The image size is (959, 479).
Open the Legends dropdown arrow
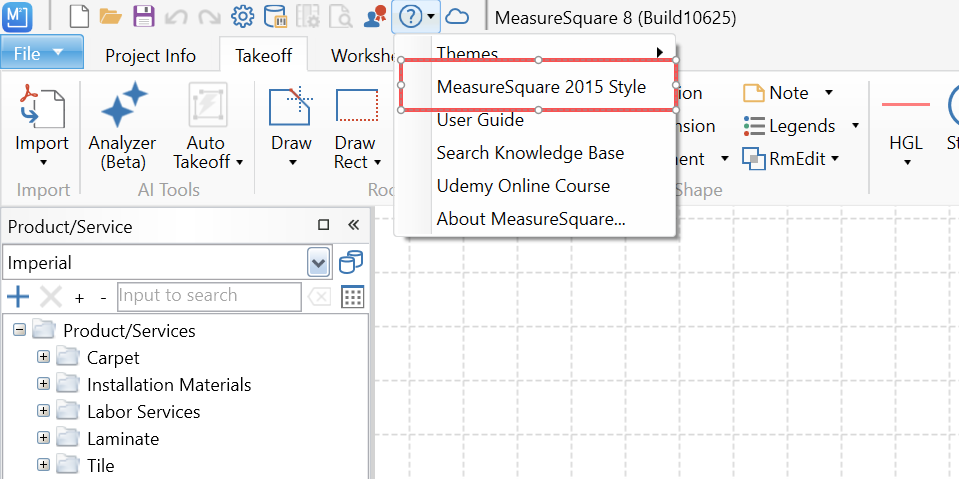coord(855,126)
